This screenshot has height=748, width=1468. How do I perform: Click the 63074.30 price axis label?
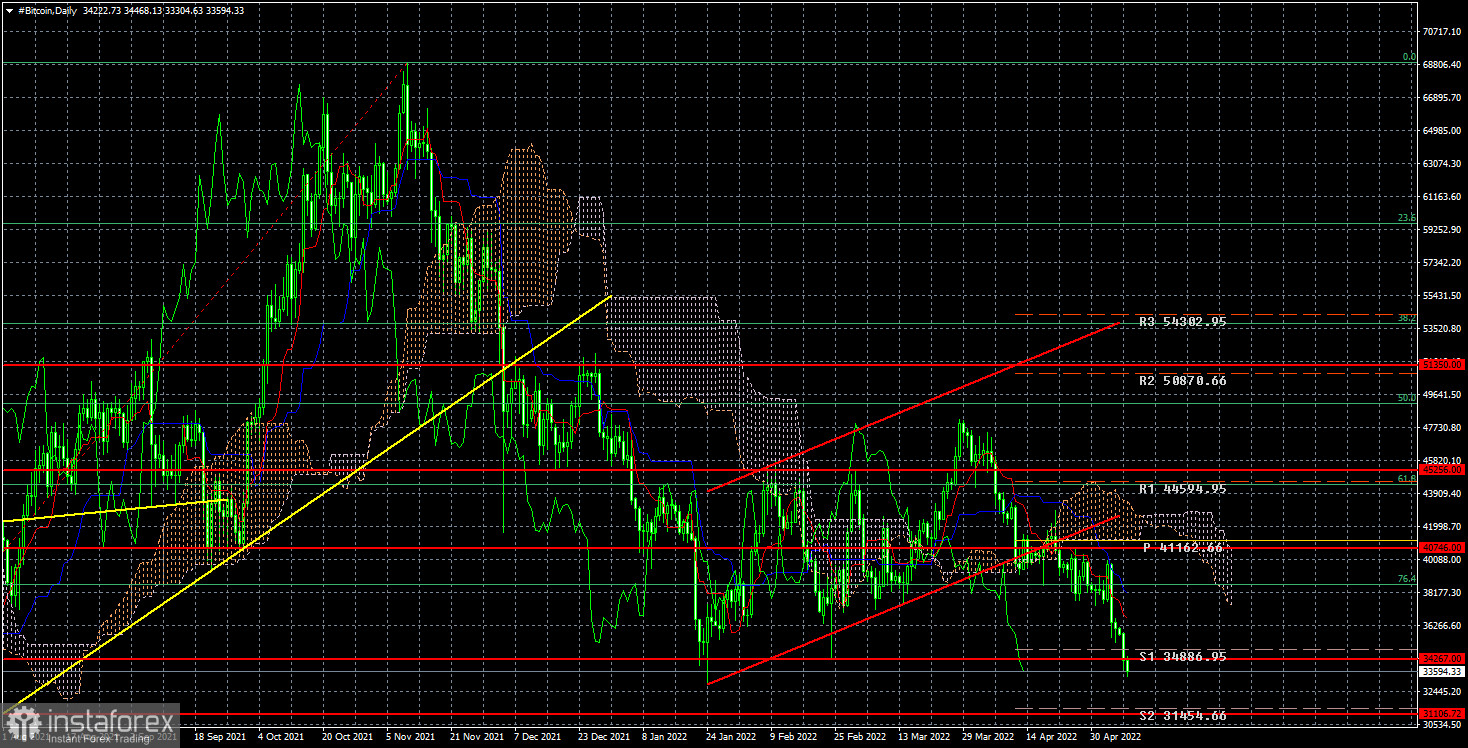click(1444, 164)
